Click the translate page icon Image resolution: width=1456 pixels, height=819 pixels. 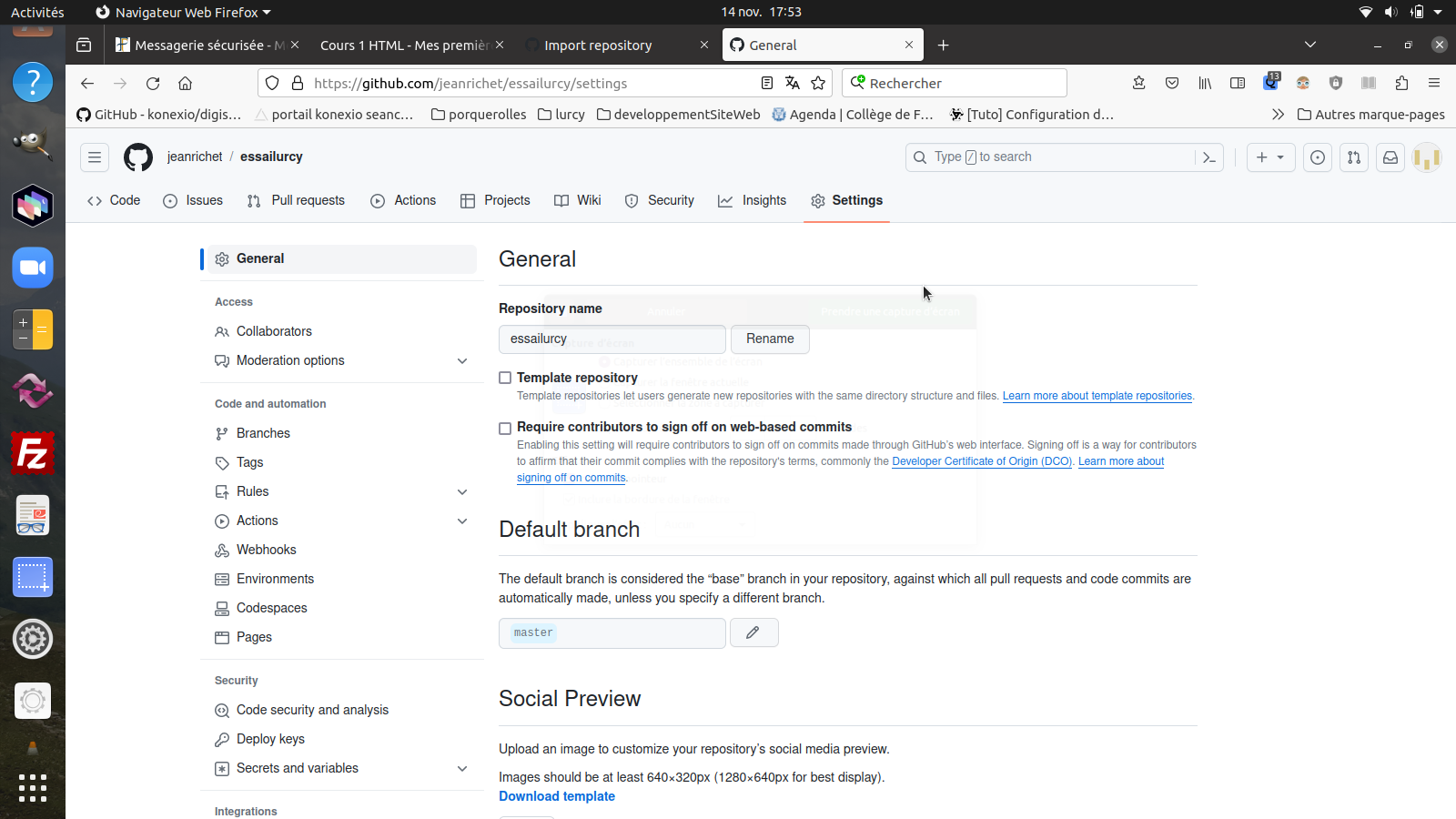pyautogui.click(x=793, y=83)
